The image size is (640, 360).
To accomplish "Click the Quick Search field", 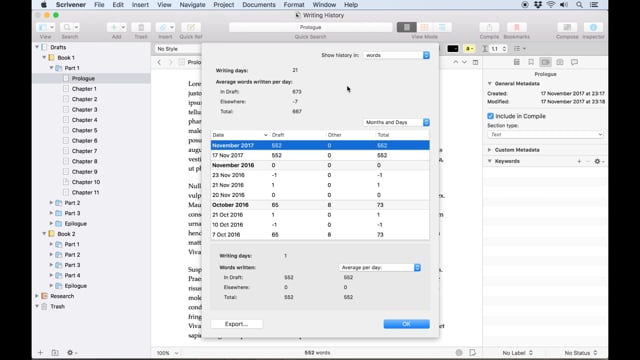I will tap(311, 27).
